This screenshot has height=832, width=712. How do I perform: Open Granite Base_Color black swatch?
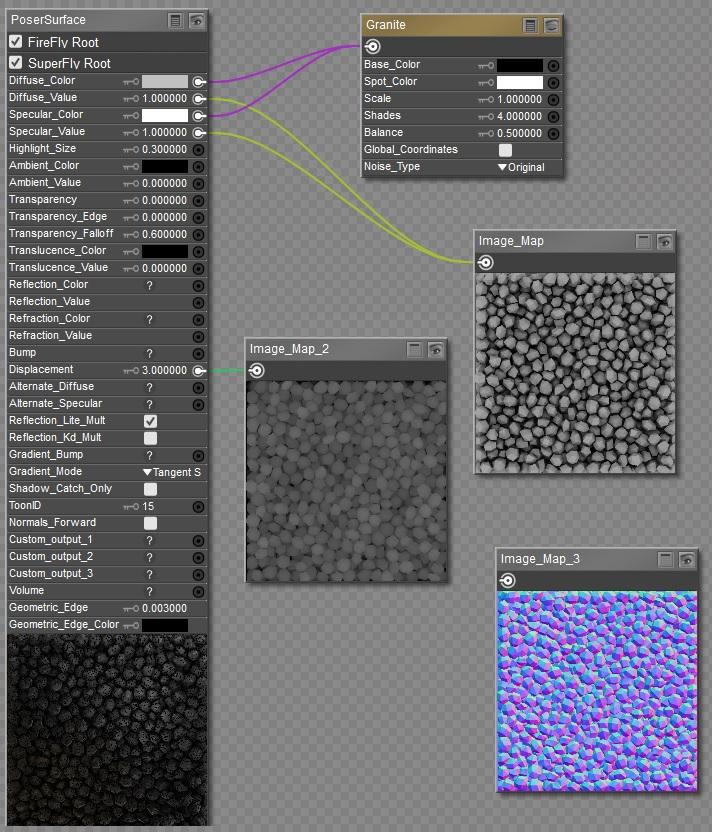[520, 65]
